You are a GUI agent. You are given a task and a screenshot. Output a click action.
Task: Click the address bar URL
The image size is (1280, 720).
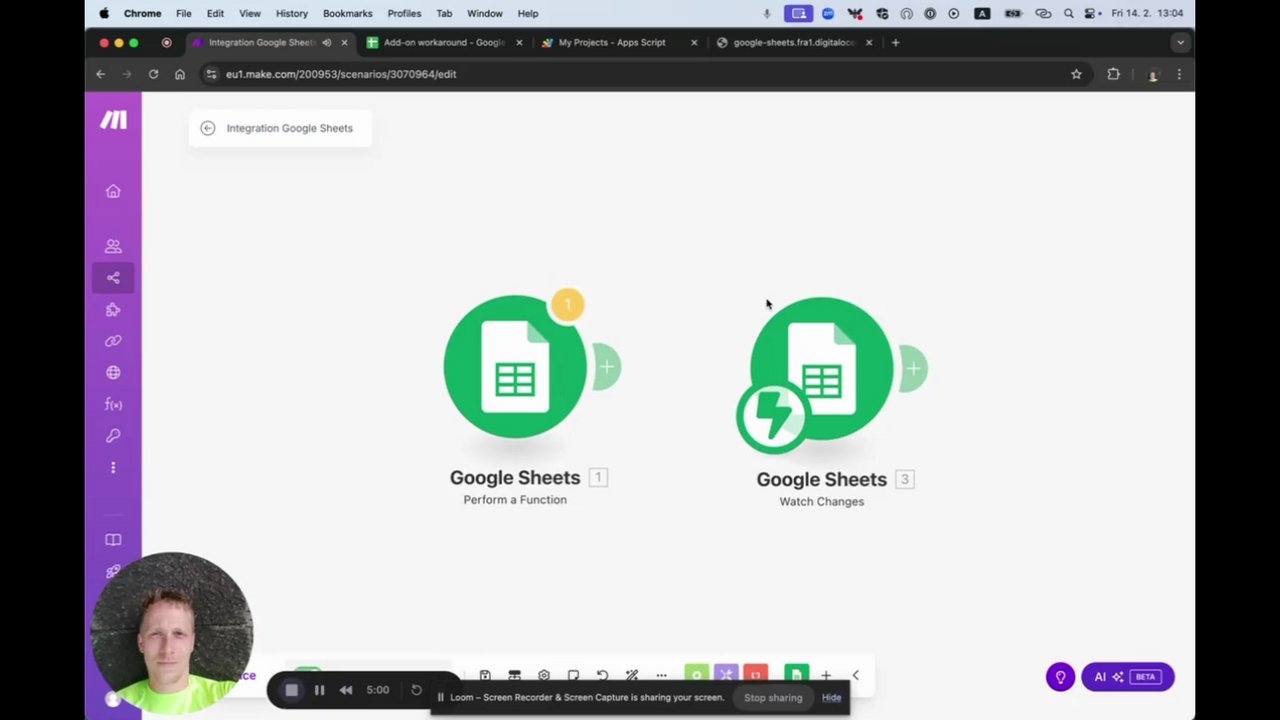(x=341, y=74)
